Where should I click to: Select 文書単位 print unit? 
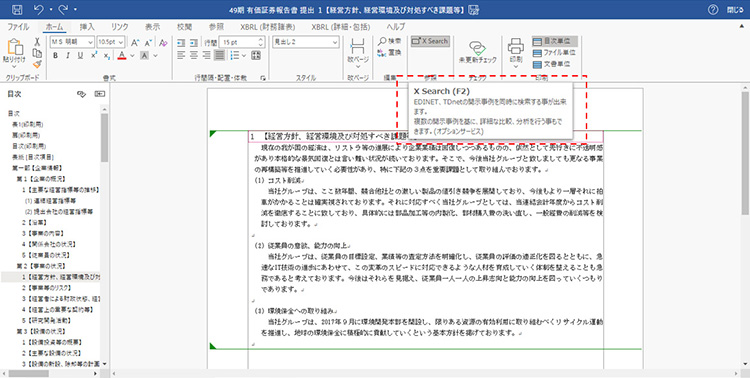[551, 64]
